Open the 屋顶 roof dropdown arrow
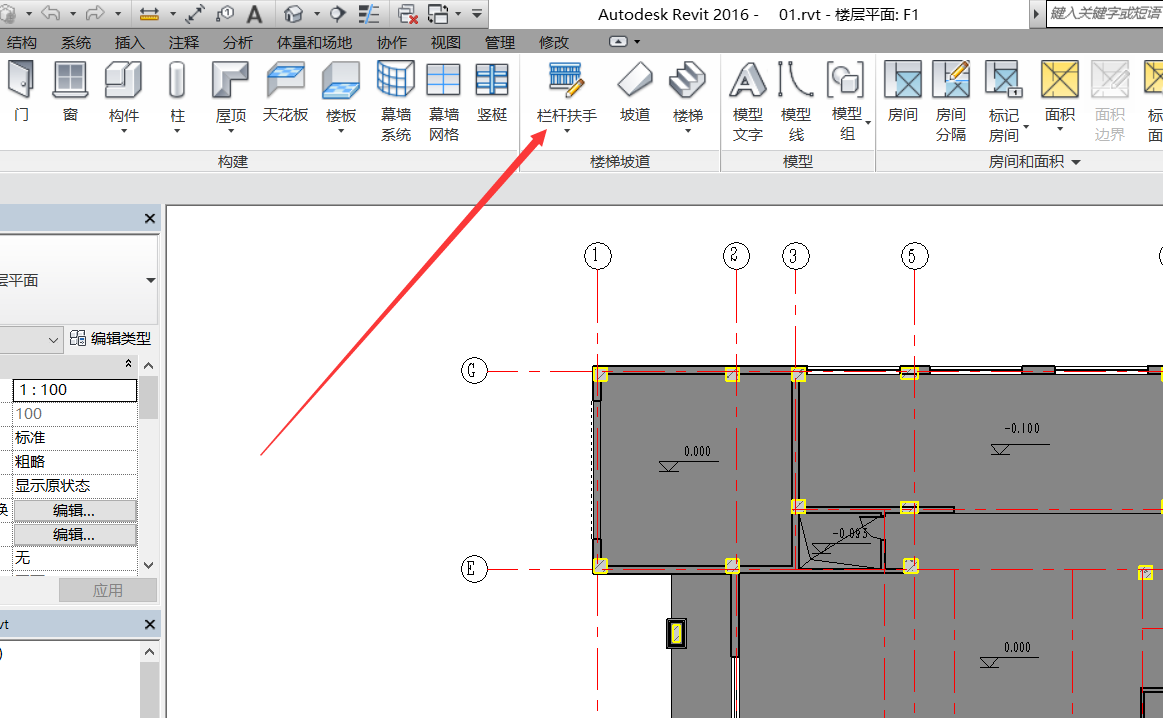Screen dimensions: 1163x718 tap(231, 131)
